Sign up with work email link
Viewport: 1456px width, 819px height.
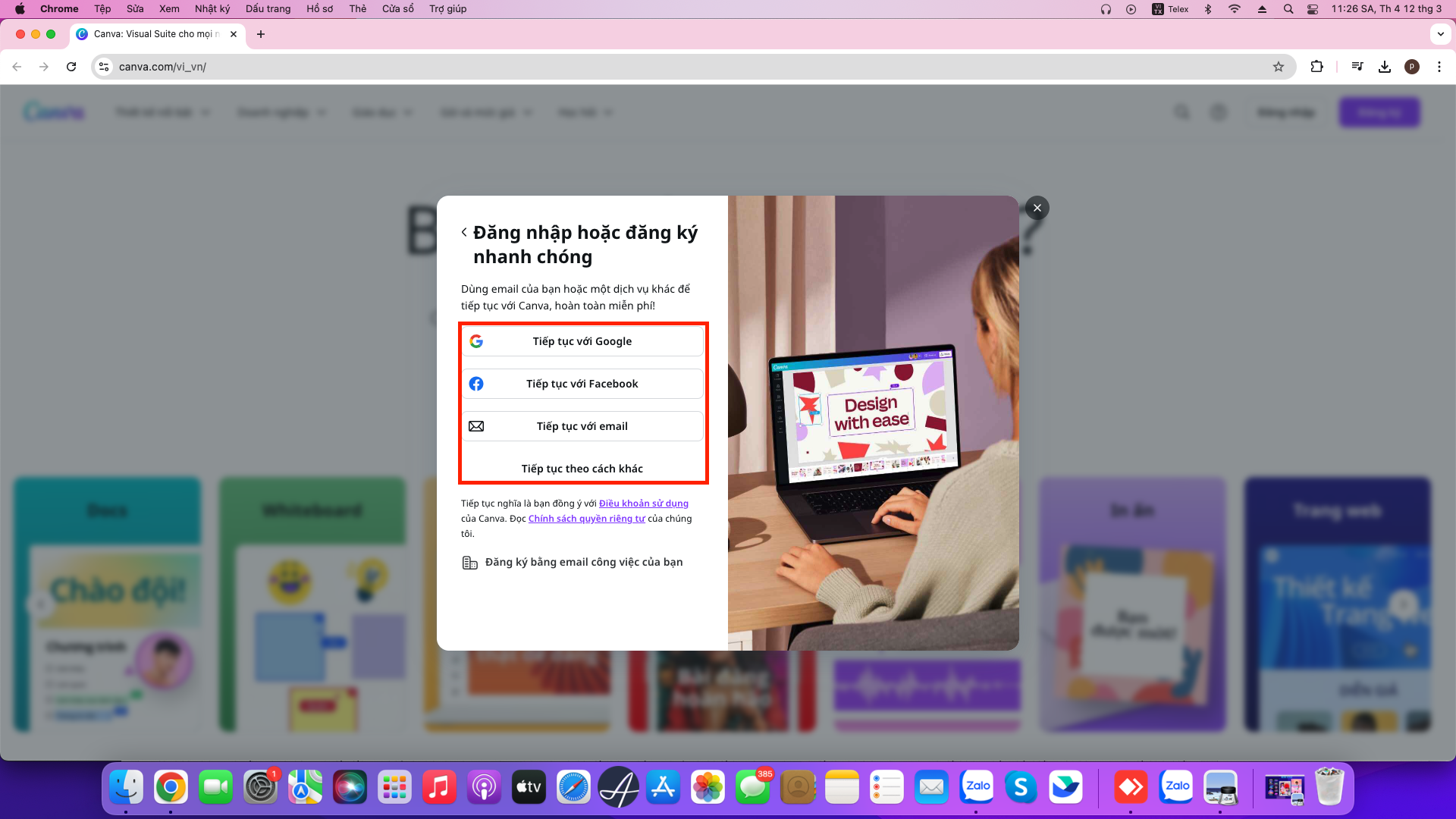(x=573, y=562)
